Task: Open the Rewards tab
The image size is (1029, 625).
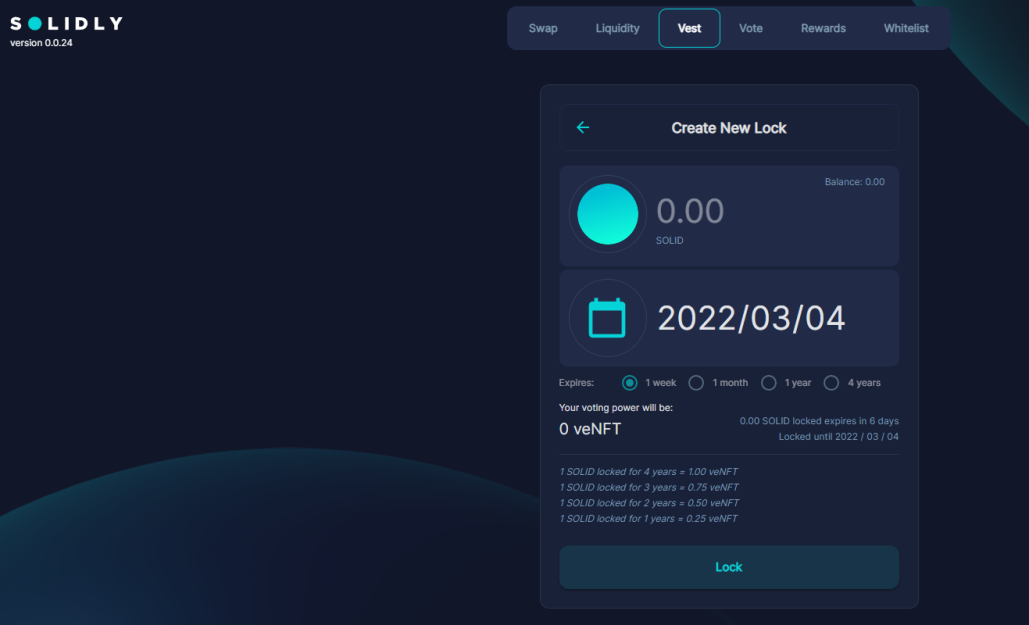Action: [823, 28]
